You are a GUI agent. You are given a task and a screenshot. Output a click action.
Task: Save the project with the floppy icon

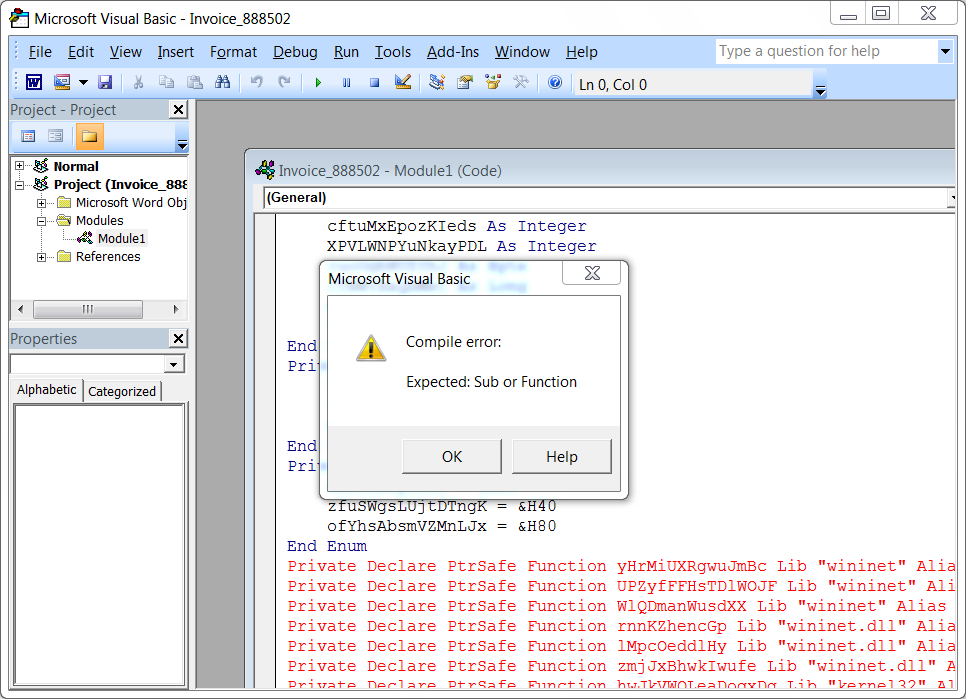(105, 82)
